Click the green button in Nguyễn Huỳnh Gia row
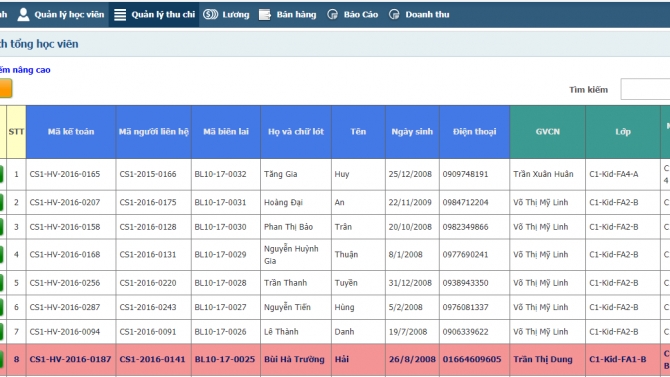This screenshot has width=670, height=377. point(2,255)
